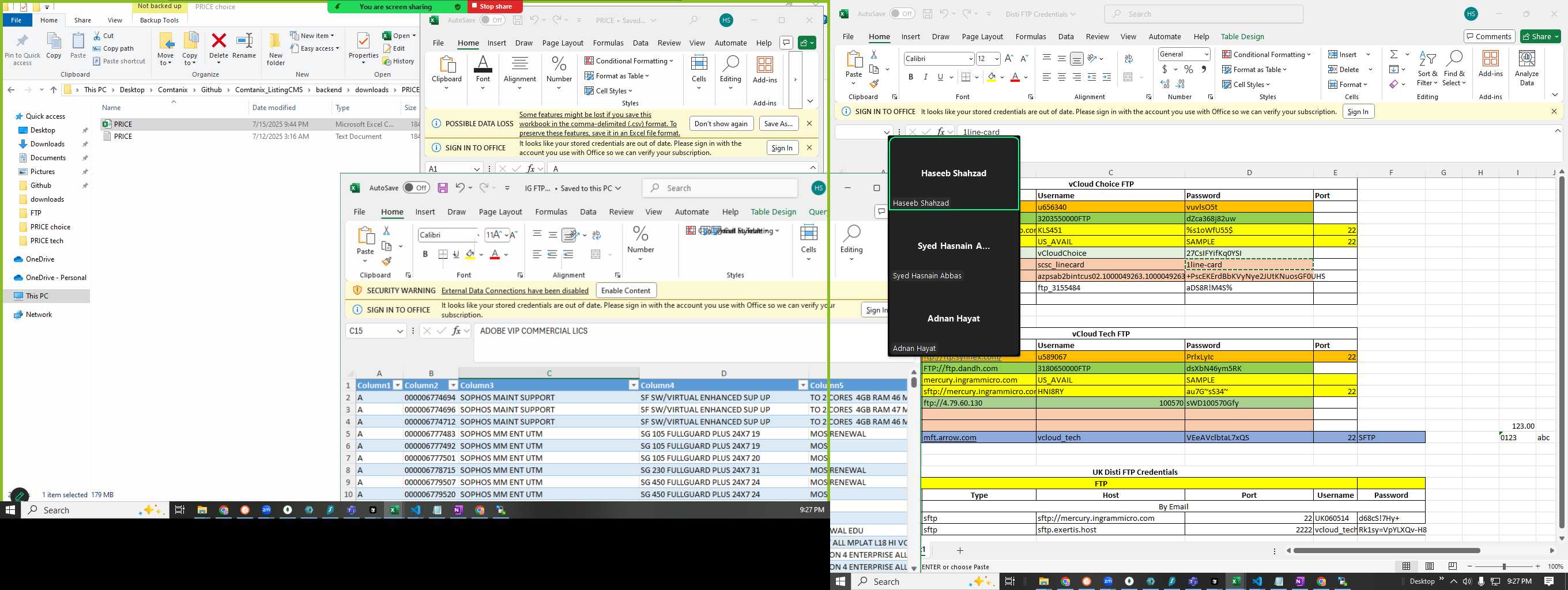Click AutoSum sigma in Disti FTP Credentials
This screenshot has height=590, width=1568.
1393,54
